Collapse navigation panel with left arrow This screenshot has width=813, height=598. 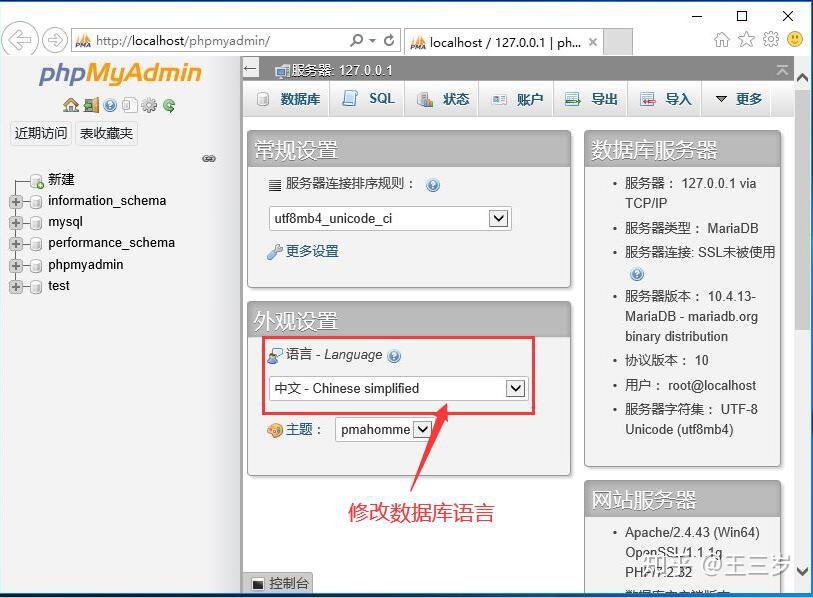tap(251, 68)
